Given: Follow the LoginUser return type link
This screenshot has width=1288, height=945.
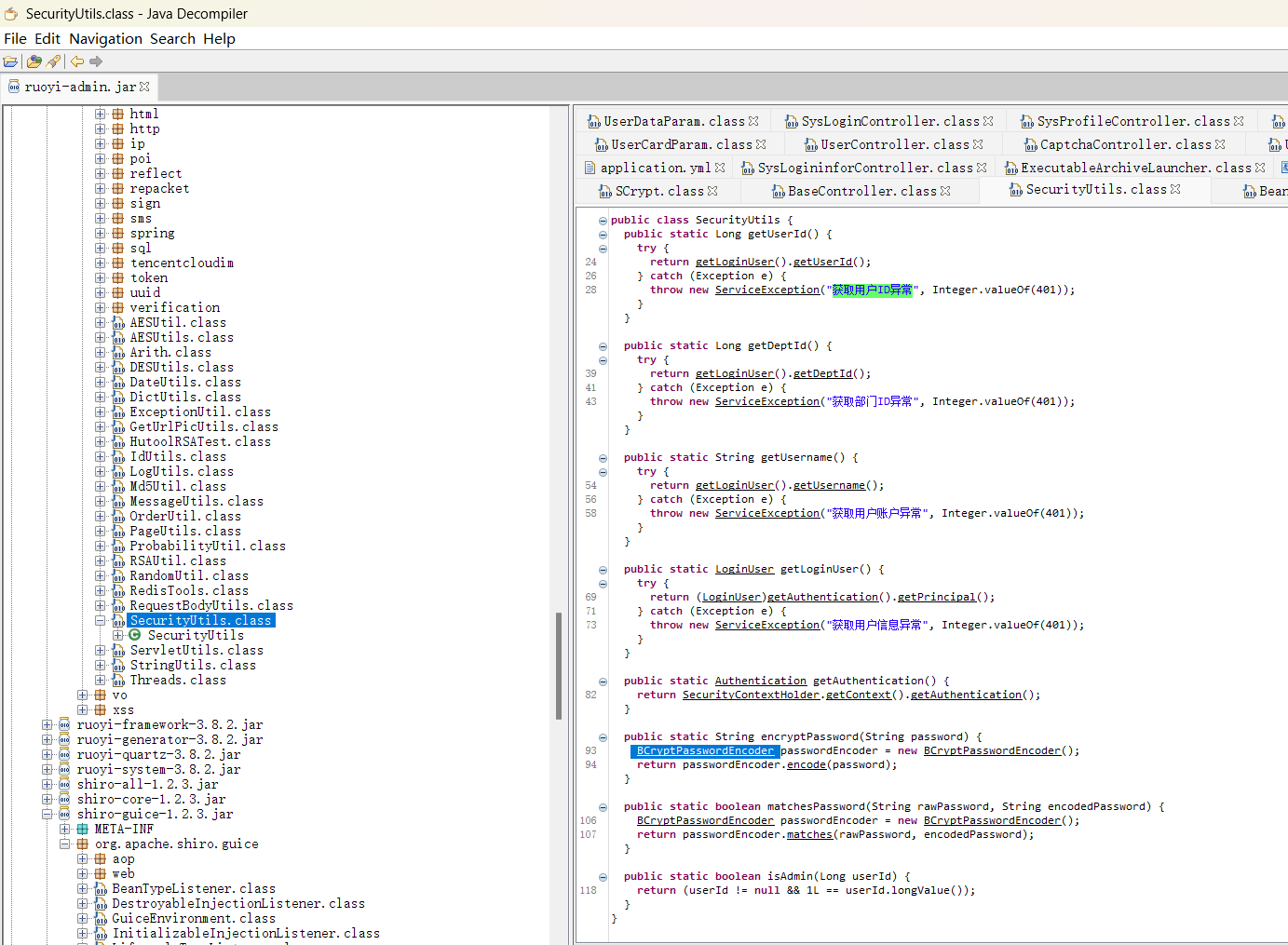Looking at the screenshot, I should coord(744,569).
